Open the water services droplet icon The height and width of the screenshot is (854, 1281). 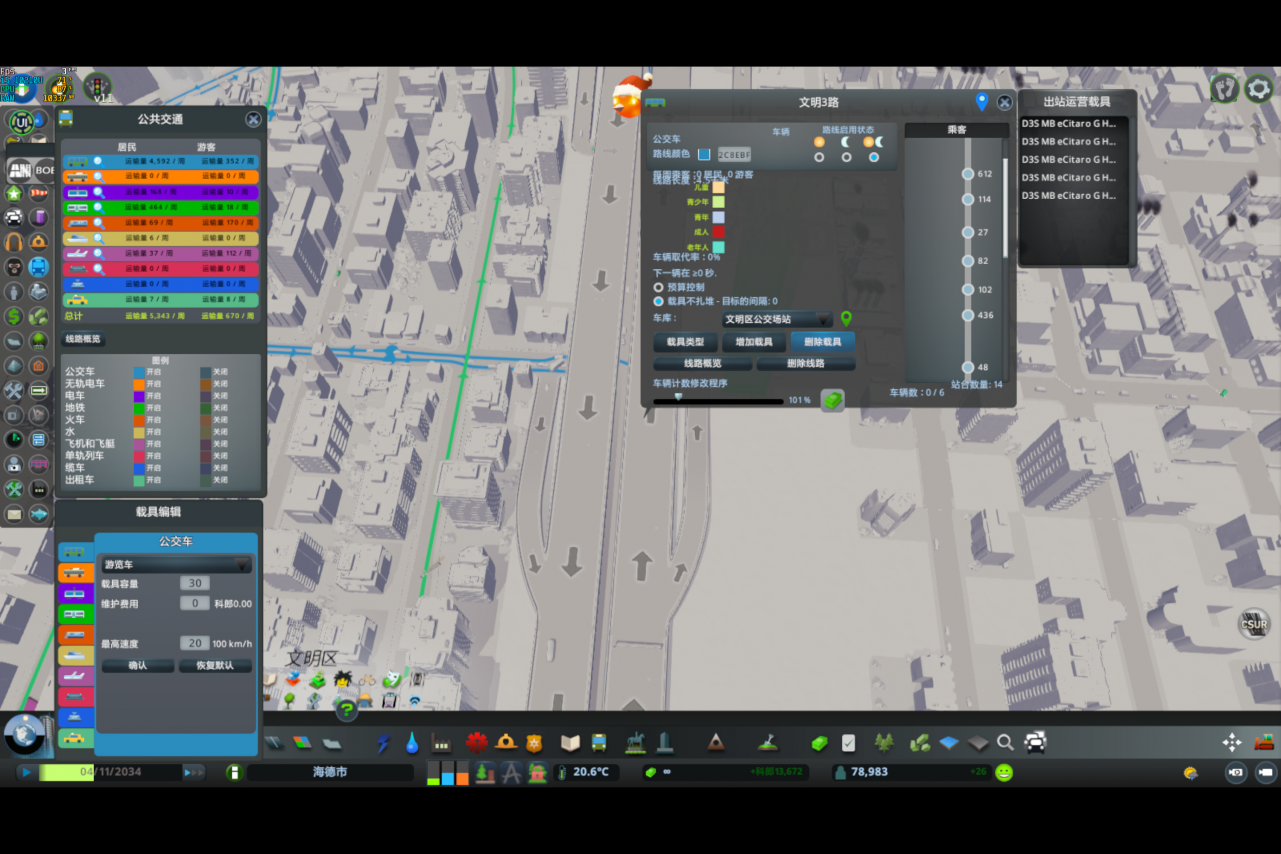pyautogui.click(x=412, y=743)
